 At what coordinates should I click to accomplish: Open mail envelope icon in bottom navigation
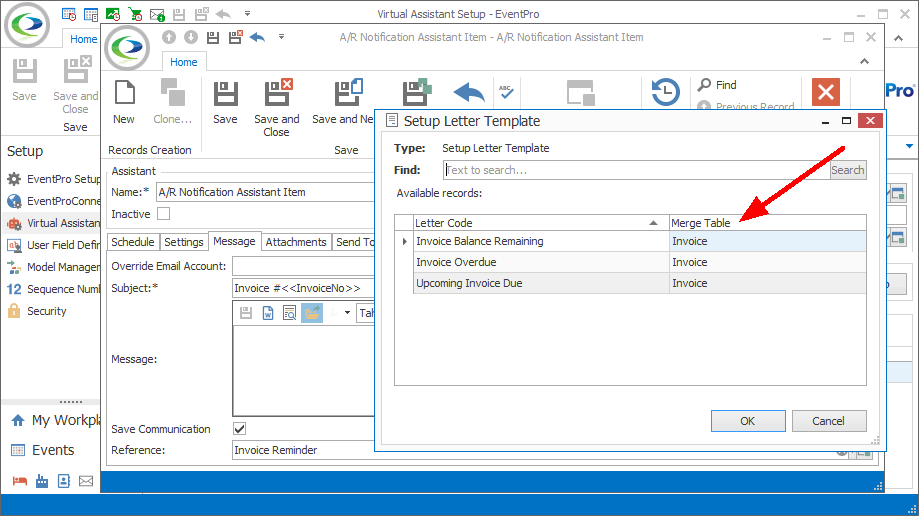[x=86, y=481]
